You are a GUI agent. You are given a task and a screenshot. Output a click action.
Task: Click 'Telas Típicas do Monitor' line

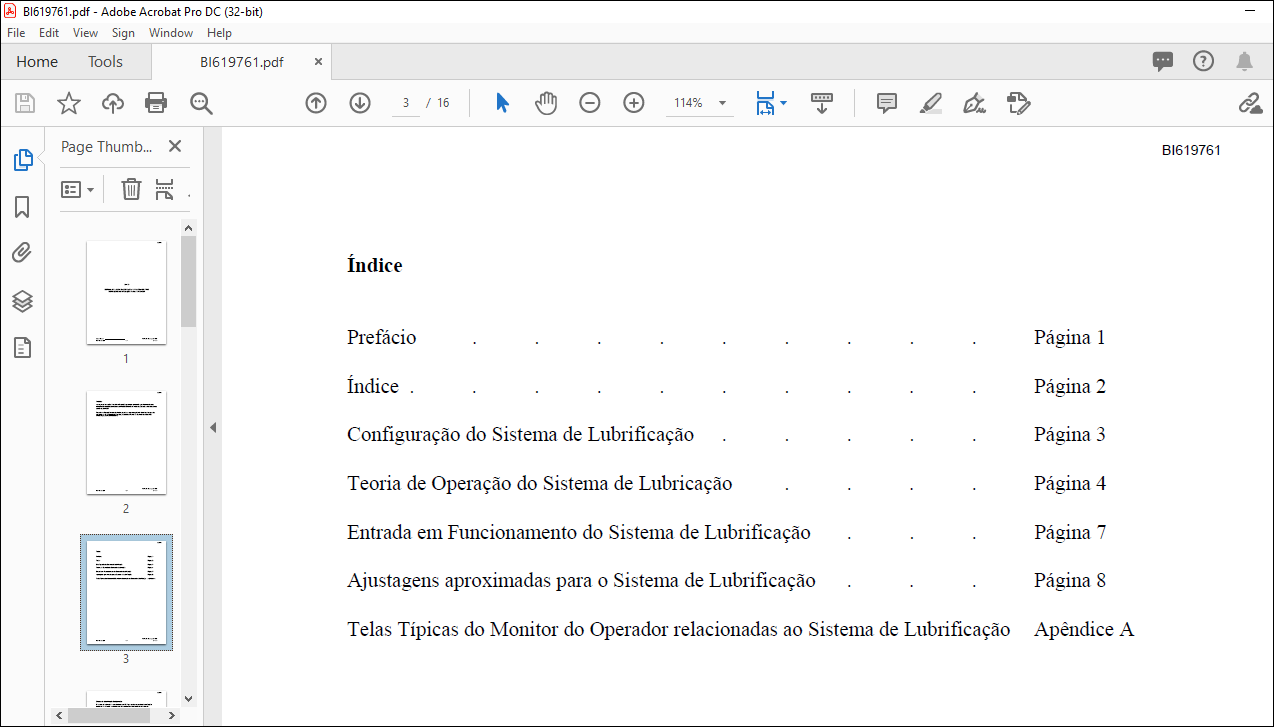pyautogui.click(x=678, y=629)
